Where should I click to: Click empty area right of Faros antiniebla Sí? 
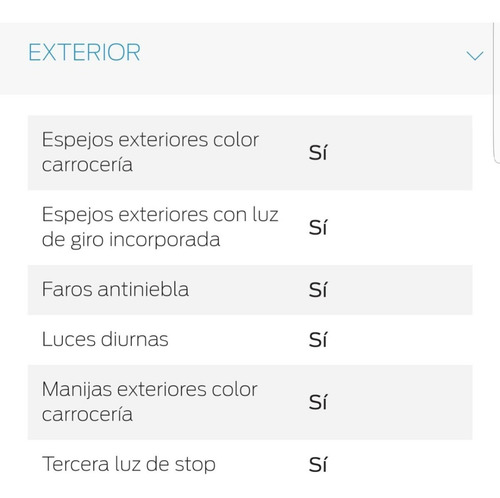coord(400,290)
